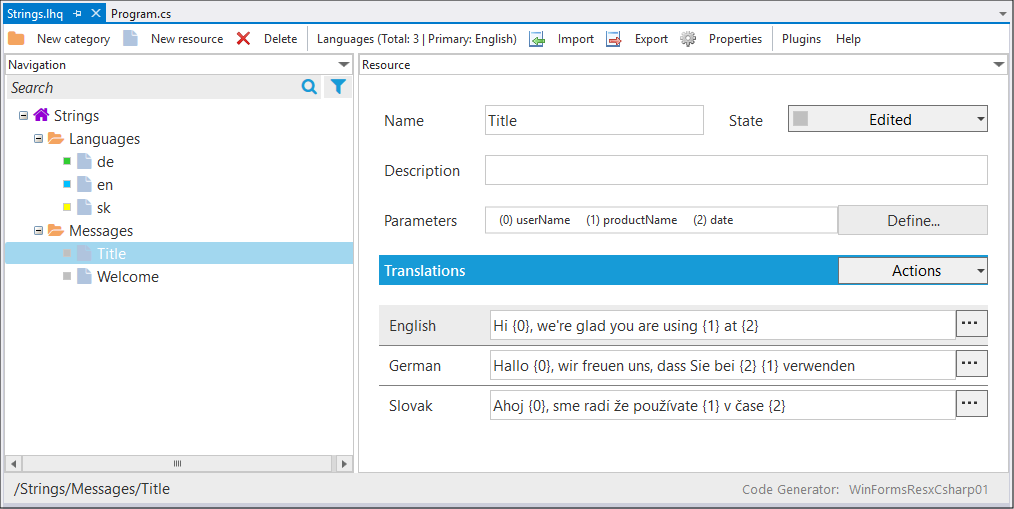Click the New category label

[73, 39]
